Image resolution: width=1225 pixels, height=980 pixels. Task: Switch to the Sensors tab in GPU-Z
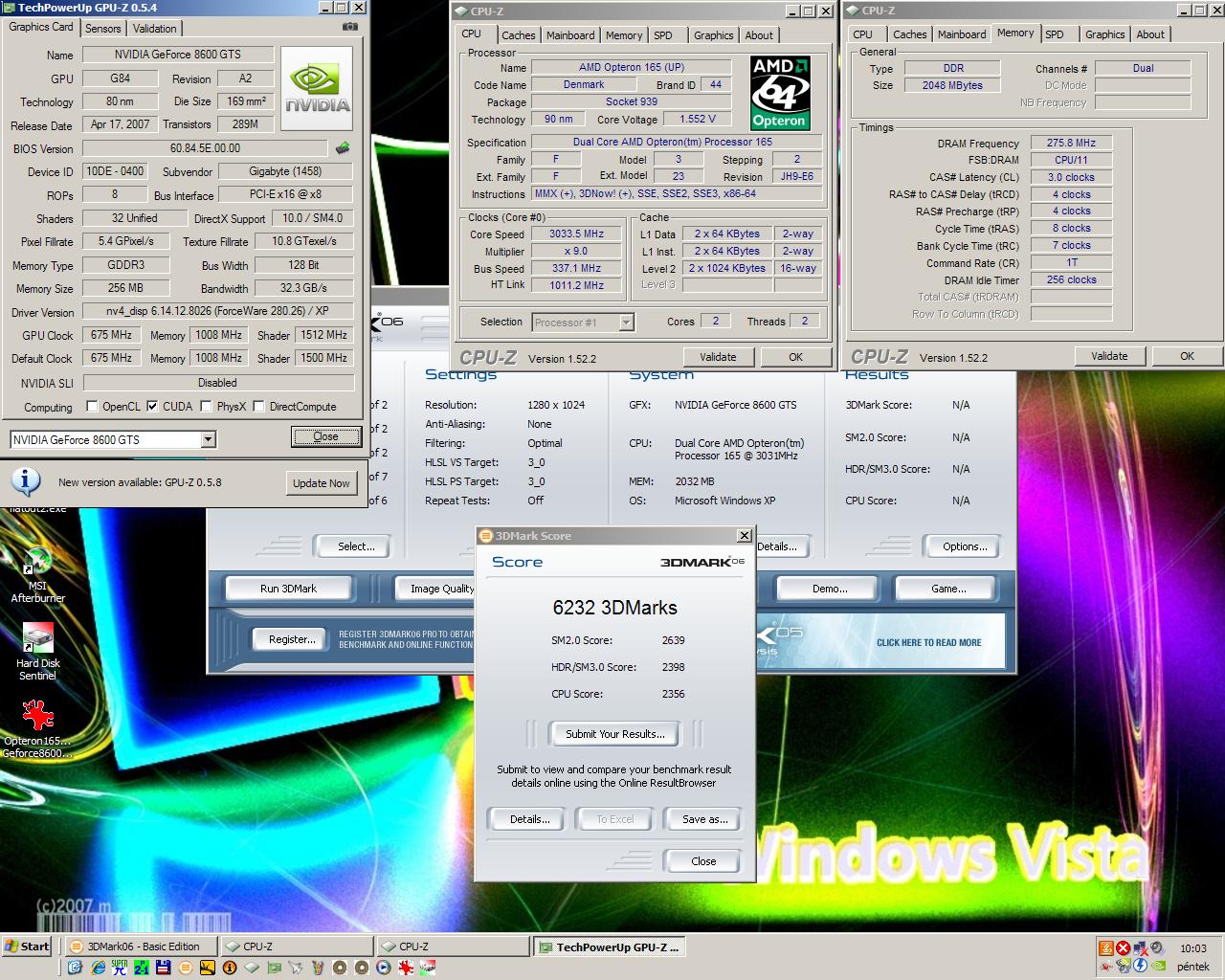pos(103,28)
